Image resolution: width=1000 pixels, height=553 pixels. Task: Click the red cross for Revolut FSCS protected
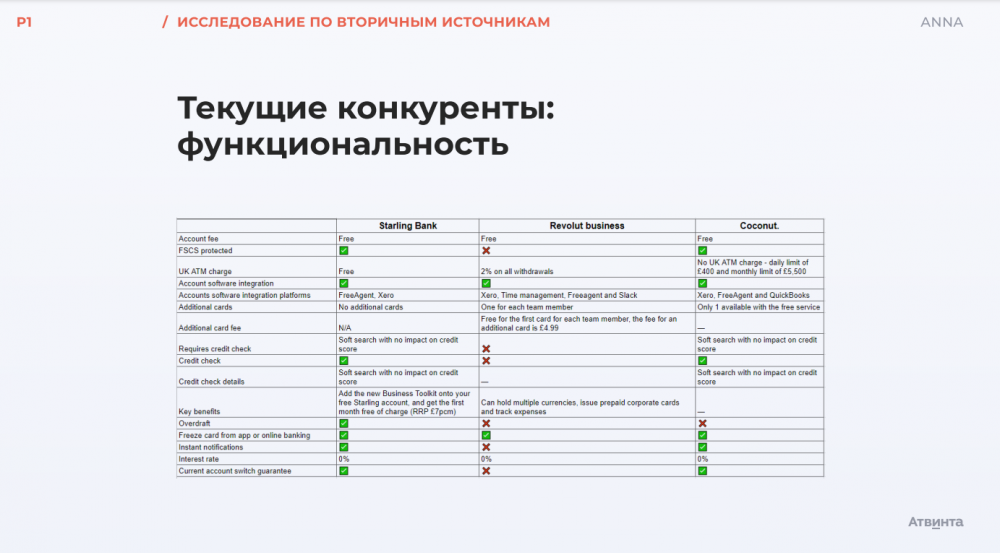click(486, 251)
